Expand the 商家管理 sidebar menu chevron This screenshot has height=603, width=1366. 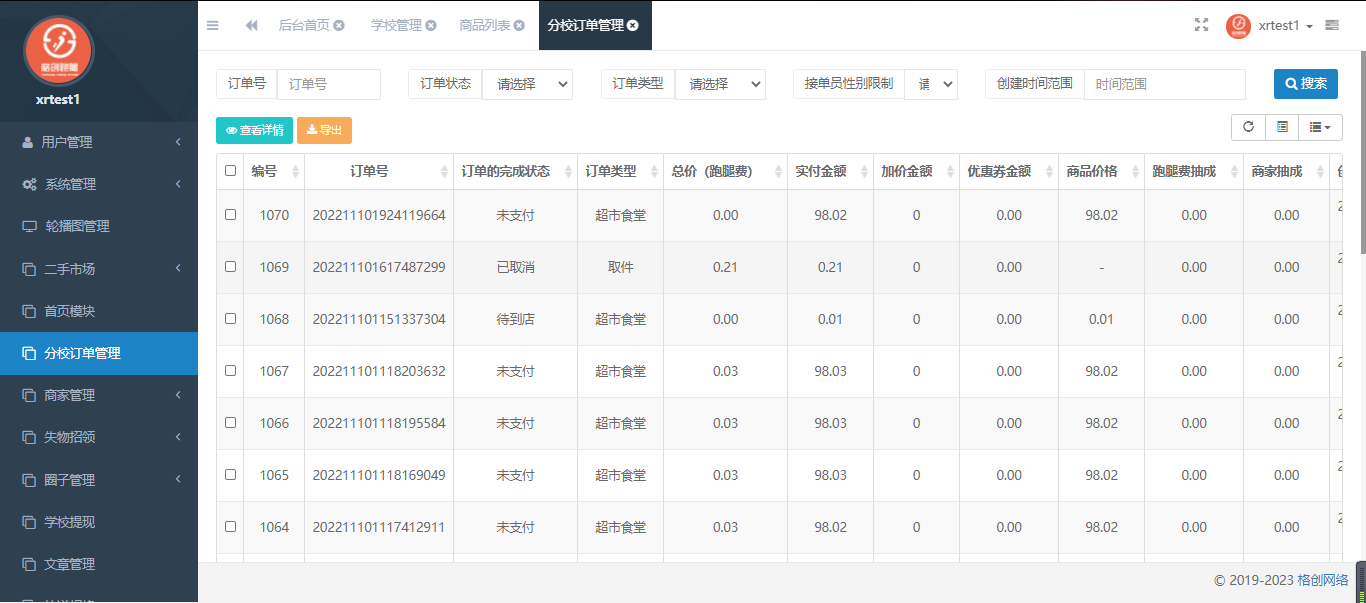point(178,395)
